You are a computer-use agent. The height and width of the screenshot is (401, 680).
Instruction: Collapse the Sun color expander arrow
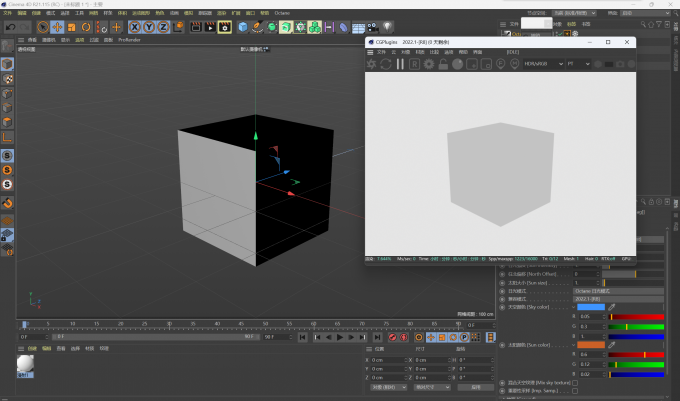574,345
